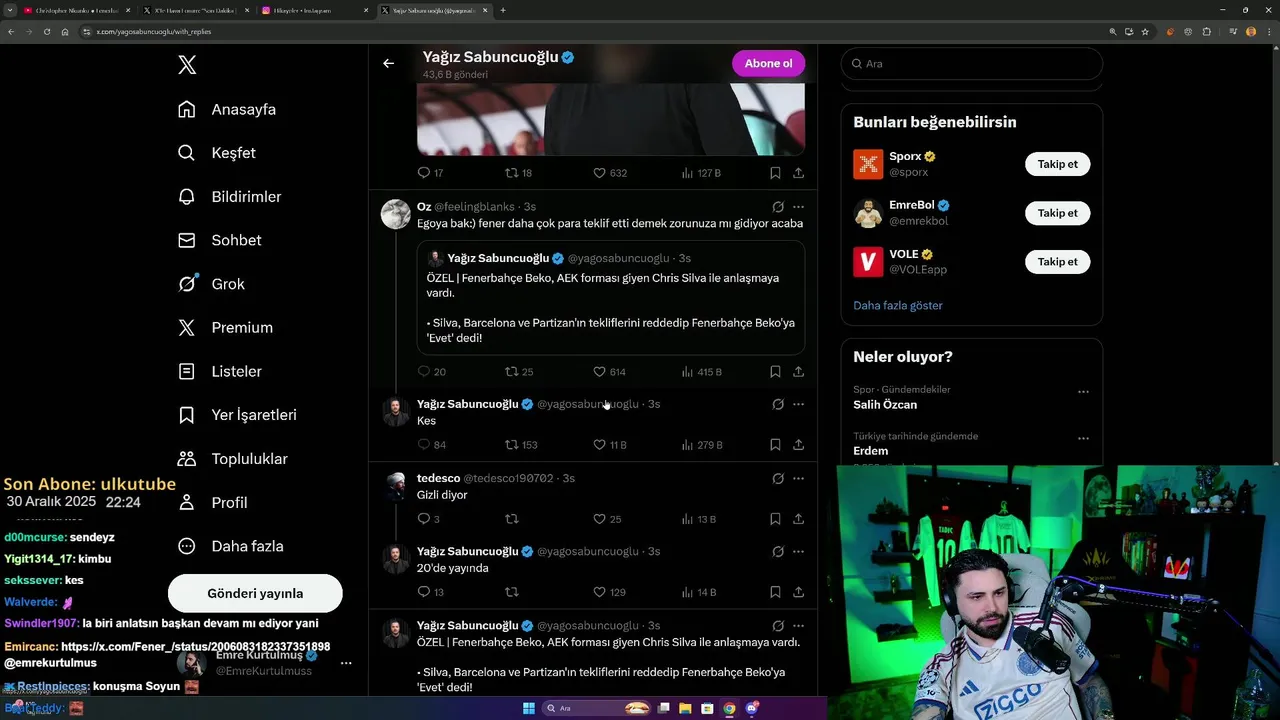Screen dimensions: 1280x720
Task: Bookmark the post with 632 likes
Action: click(775, 173)
